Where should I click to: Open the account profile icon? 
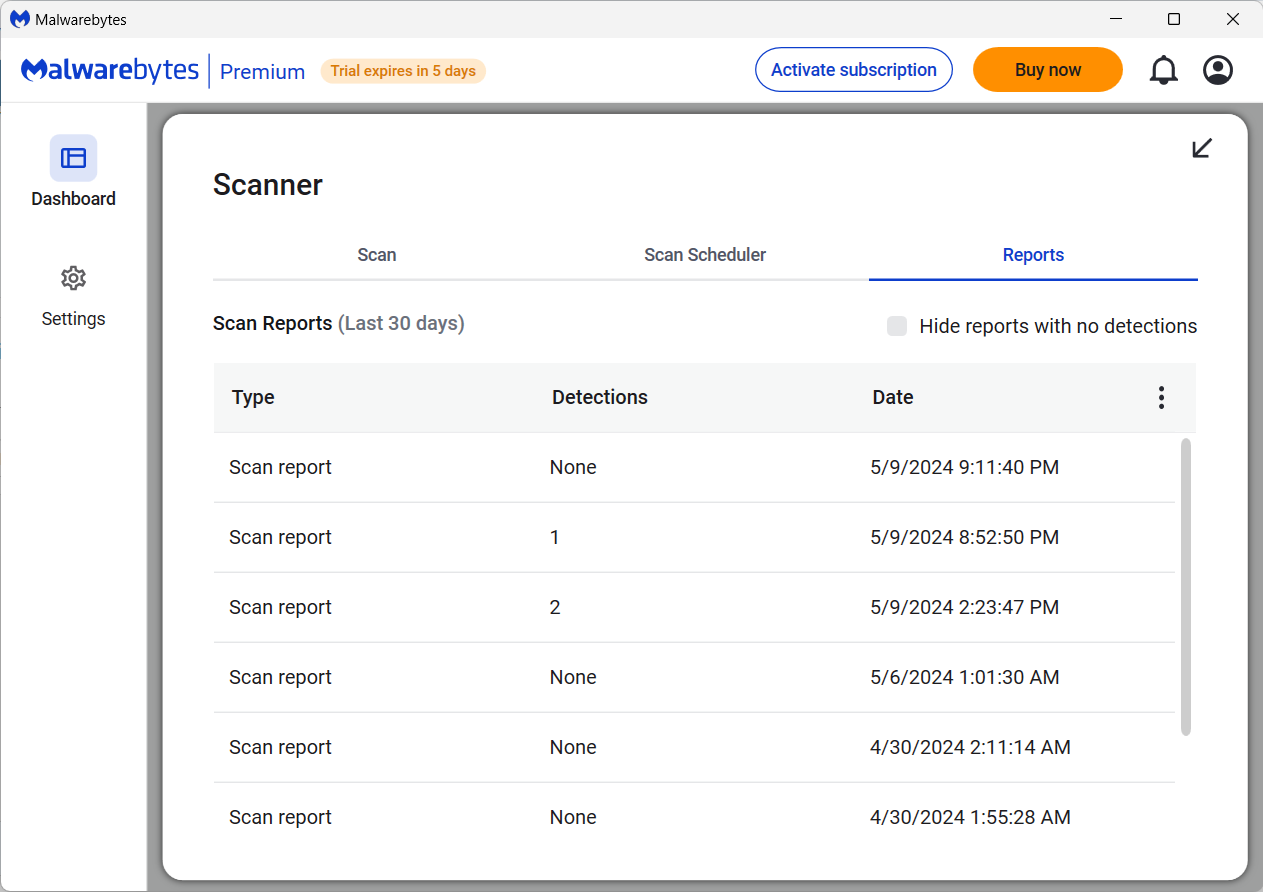[x=1217, y=70]
